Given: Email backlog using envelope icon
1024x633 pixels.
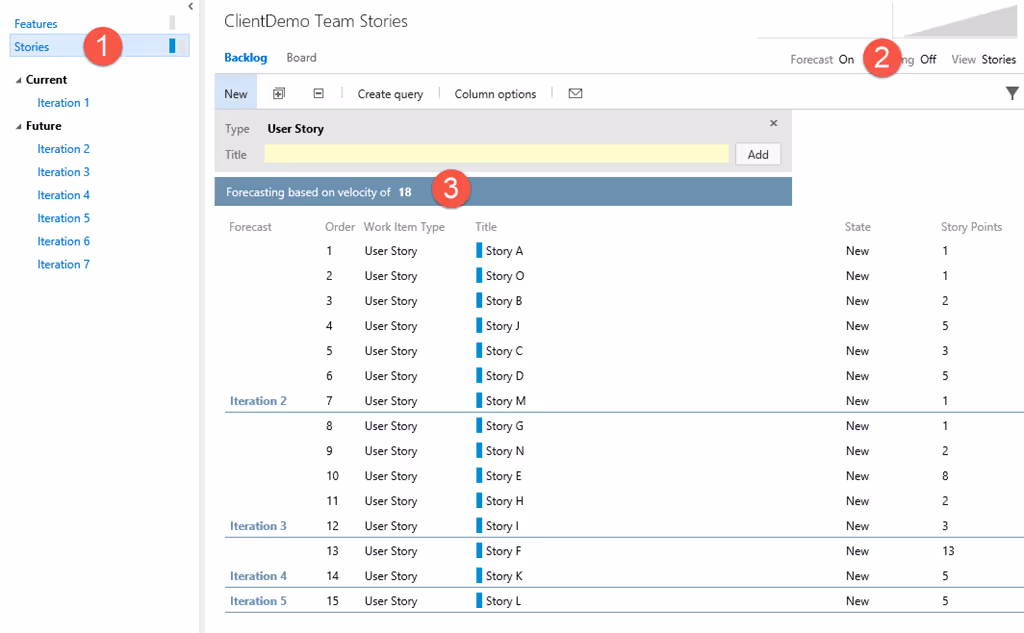Looking at the screenshot, I should [575, 93].
